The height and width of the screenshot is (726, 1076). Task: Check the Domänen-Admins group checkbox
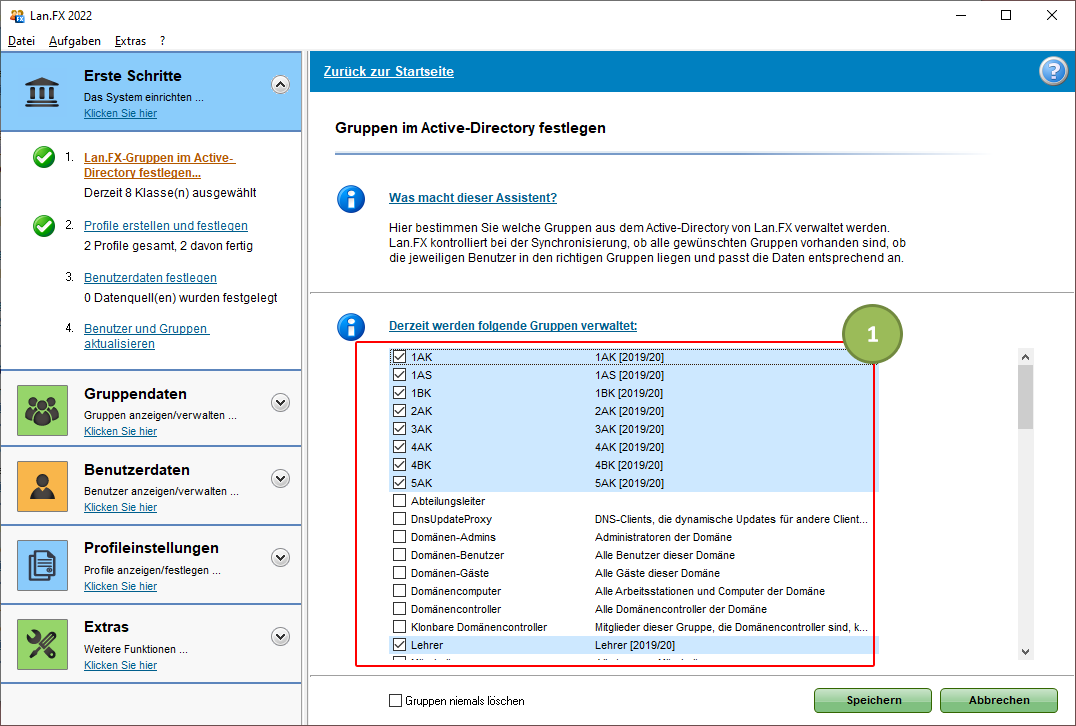tap(399, 536)
